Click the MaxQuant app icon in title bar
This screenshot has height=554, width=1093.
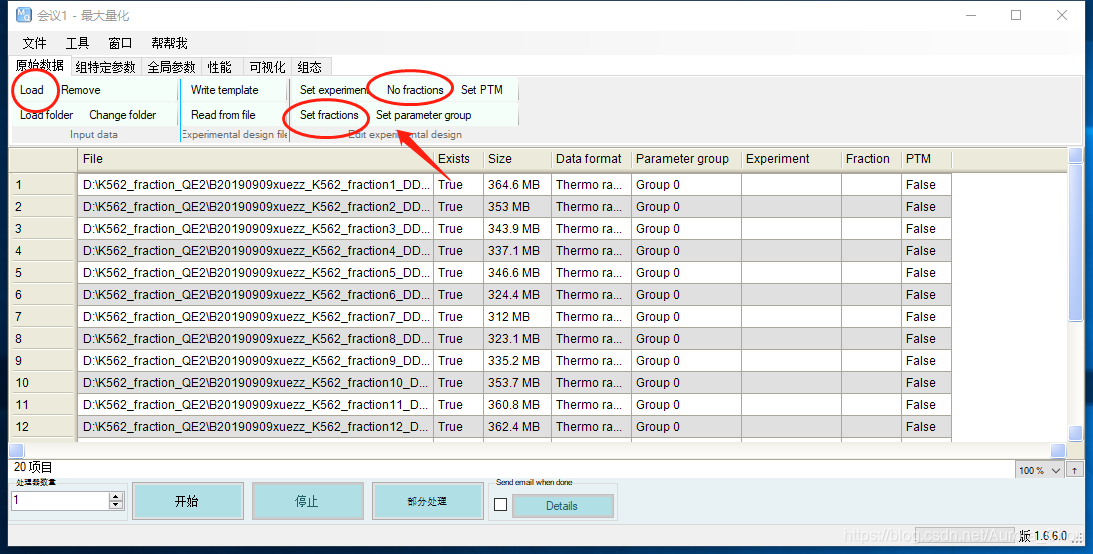click(x=24, y=15)
